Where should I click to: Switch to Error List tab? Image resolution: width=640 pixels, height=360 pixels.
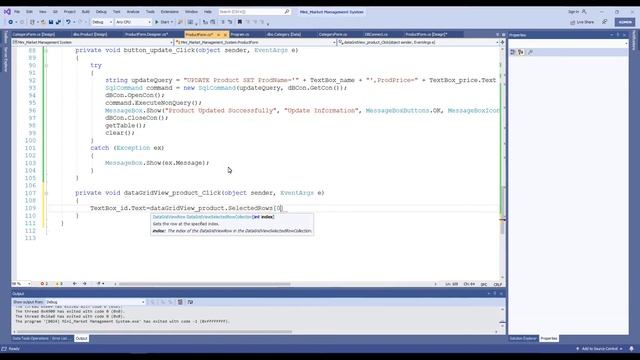tap(62, 338)
